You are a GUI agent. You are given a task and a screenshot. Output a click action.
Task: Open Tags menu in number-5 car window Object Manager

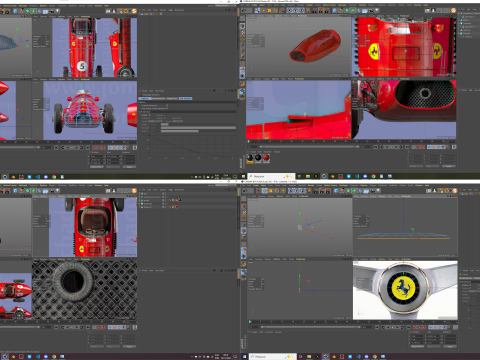coord(171,10)
